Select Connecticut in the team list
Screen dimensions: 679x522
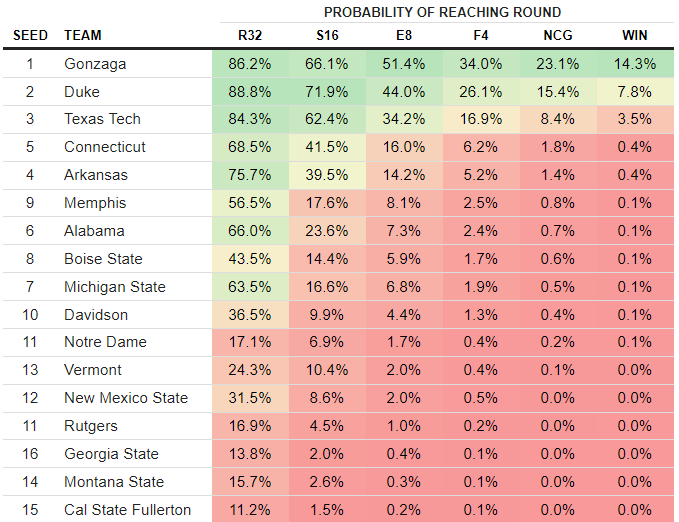[x=105, y=147]
